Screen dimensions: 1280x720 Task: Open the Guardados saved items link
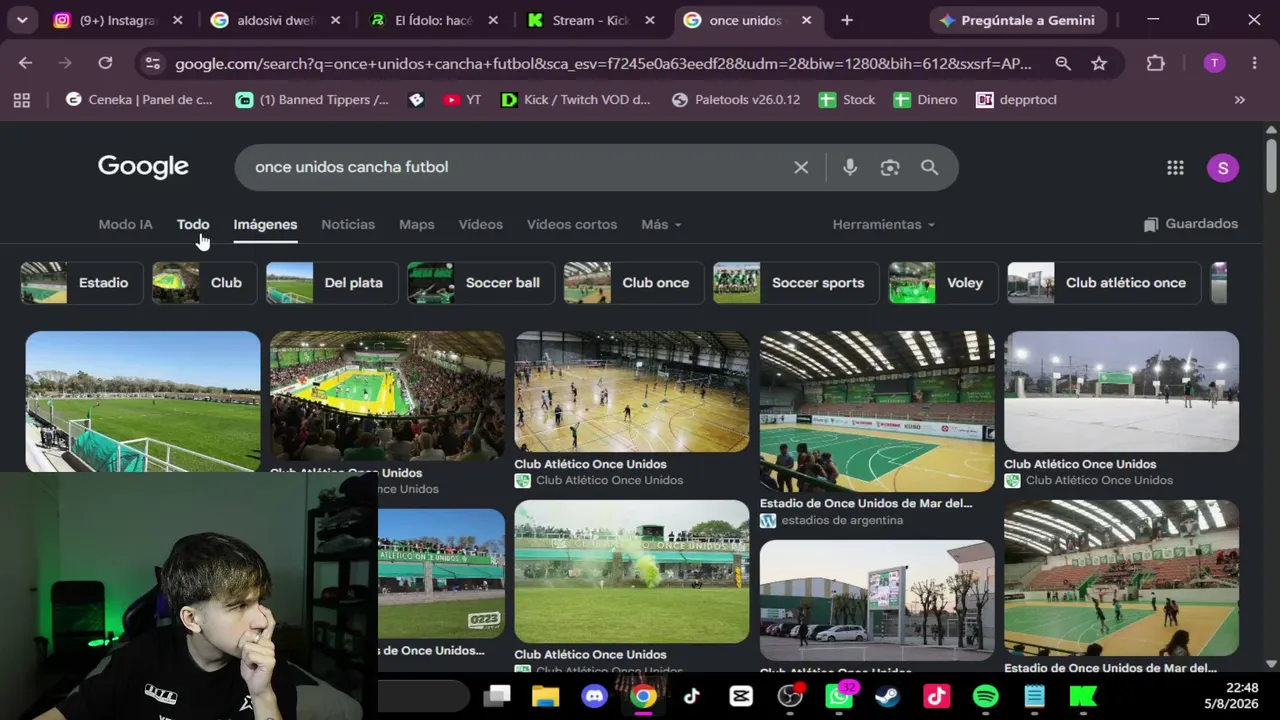pos(1190,224)
